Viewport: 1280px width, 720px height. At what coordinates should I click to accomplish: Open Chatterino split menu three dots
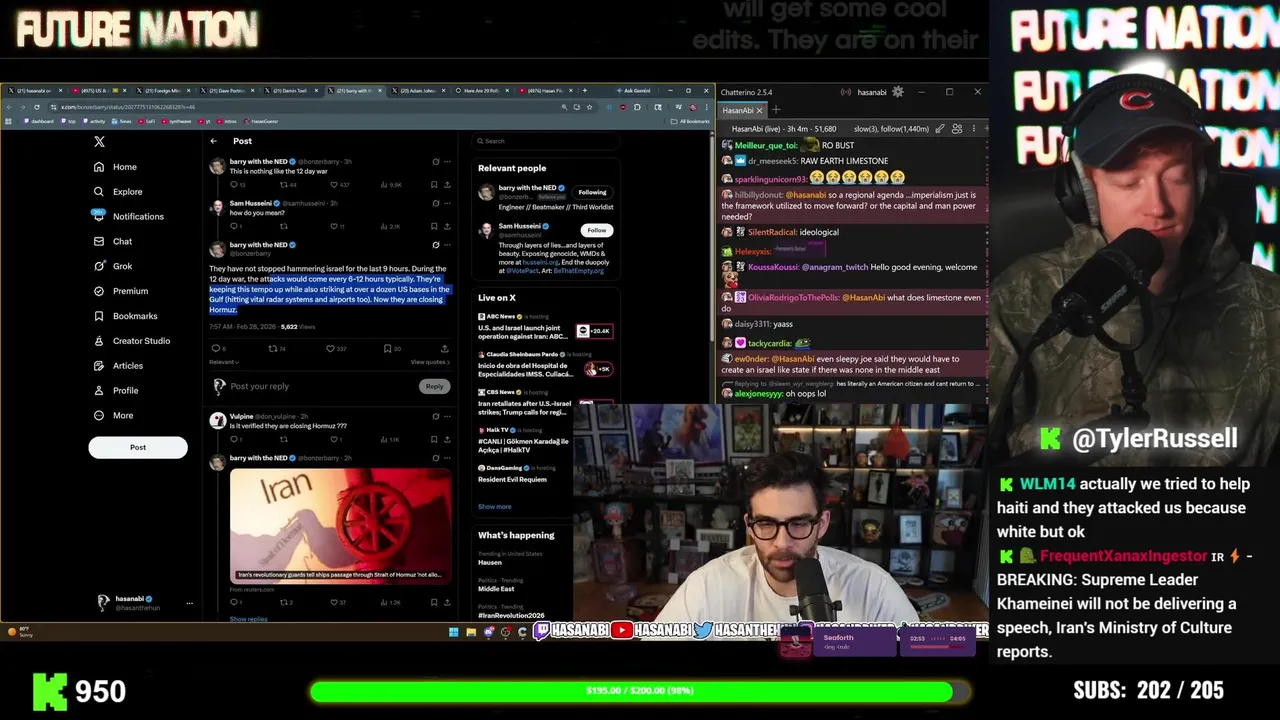pos(973,129)
